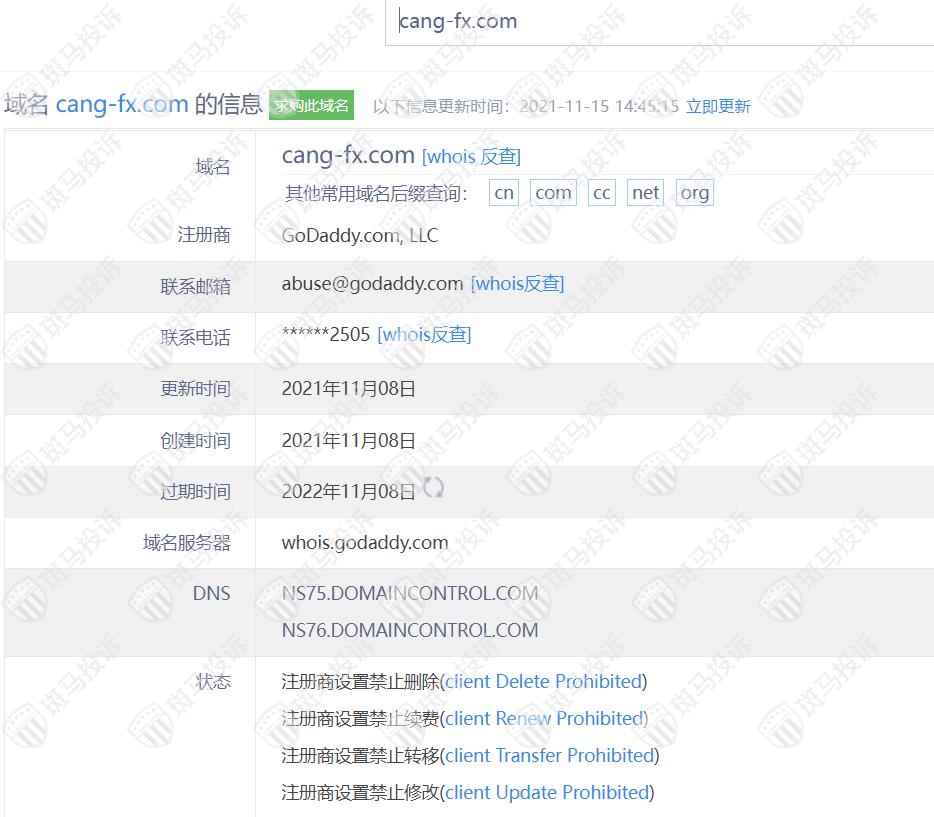Click the abuse@godaddy.com email text
Image resolution: width=934 pixels, height=817 pixels.
[372, 284]
